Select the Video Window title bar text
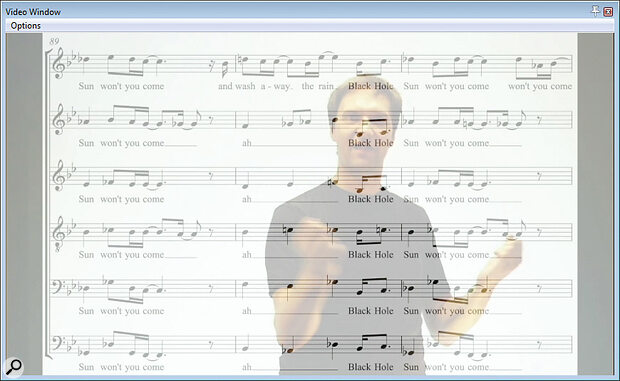Viewport: 620px width, 381px height. click(33, 12)
